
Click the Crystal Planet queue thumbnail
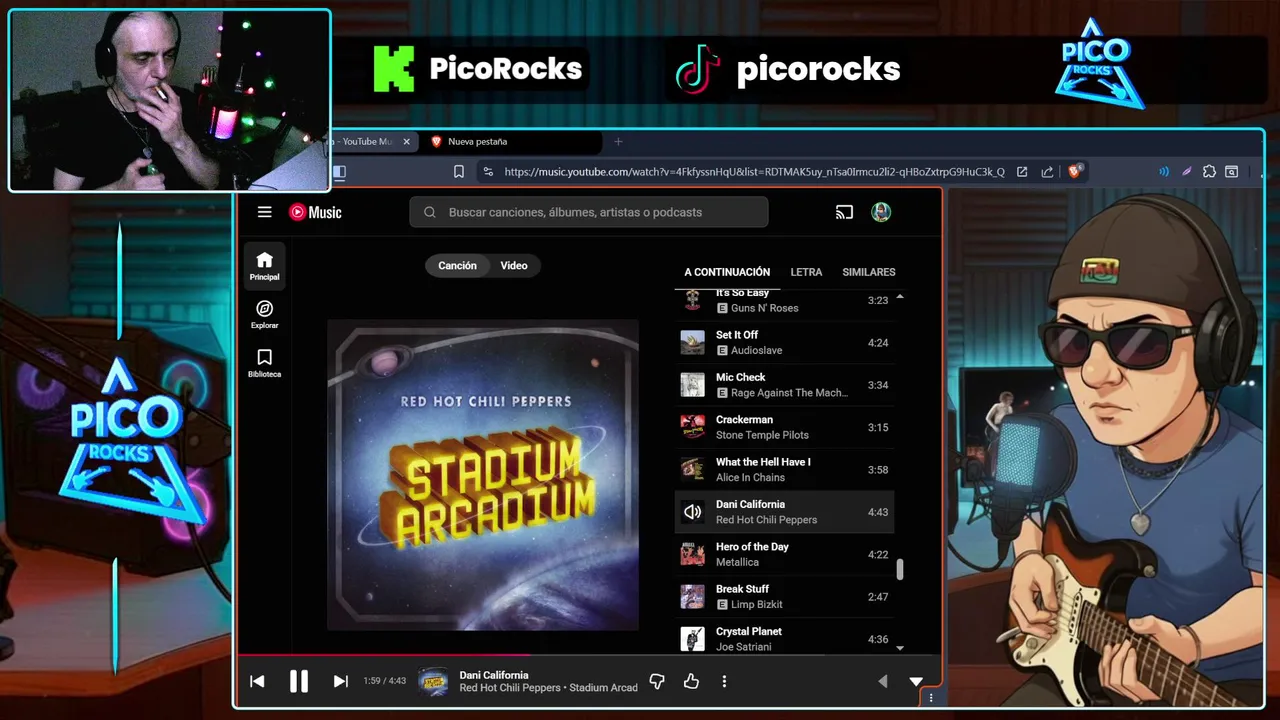(692, 638)
